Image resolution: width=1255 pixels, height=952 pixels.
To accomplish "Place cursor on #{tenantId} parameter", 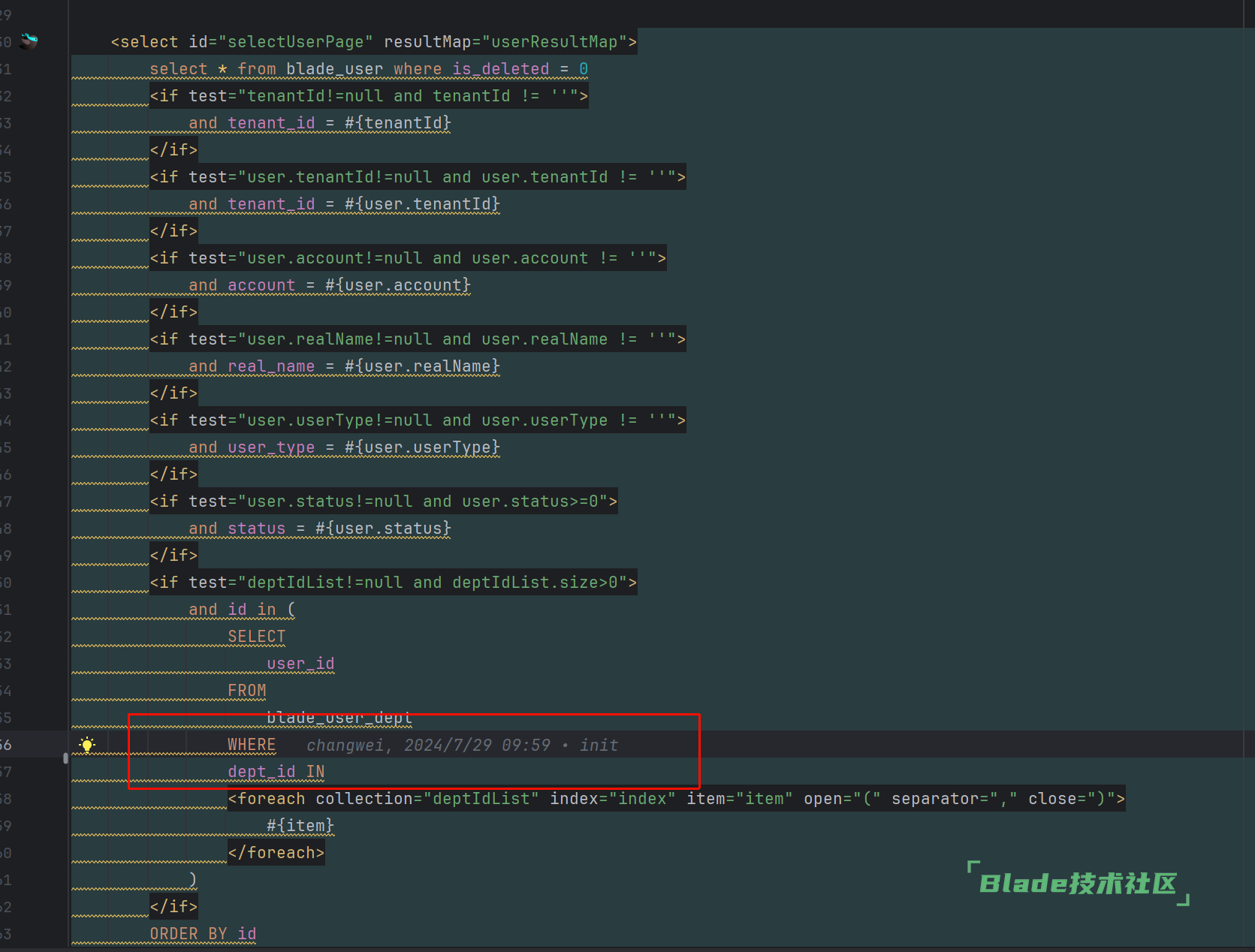I will (397, 123).
